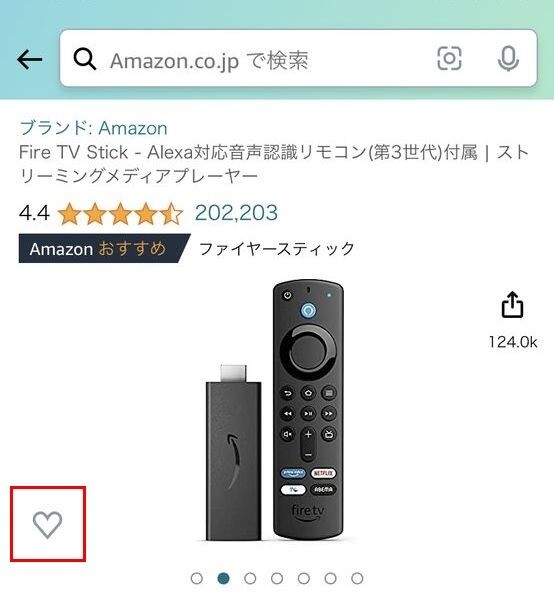This screenshot has height=600, width=554.
Task: Tap the share icon above 124.0k
Action: (512, 305)
